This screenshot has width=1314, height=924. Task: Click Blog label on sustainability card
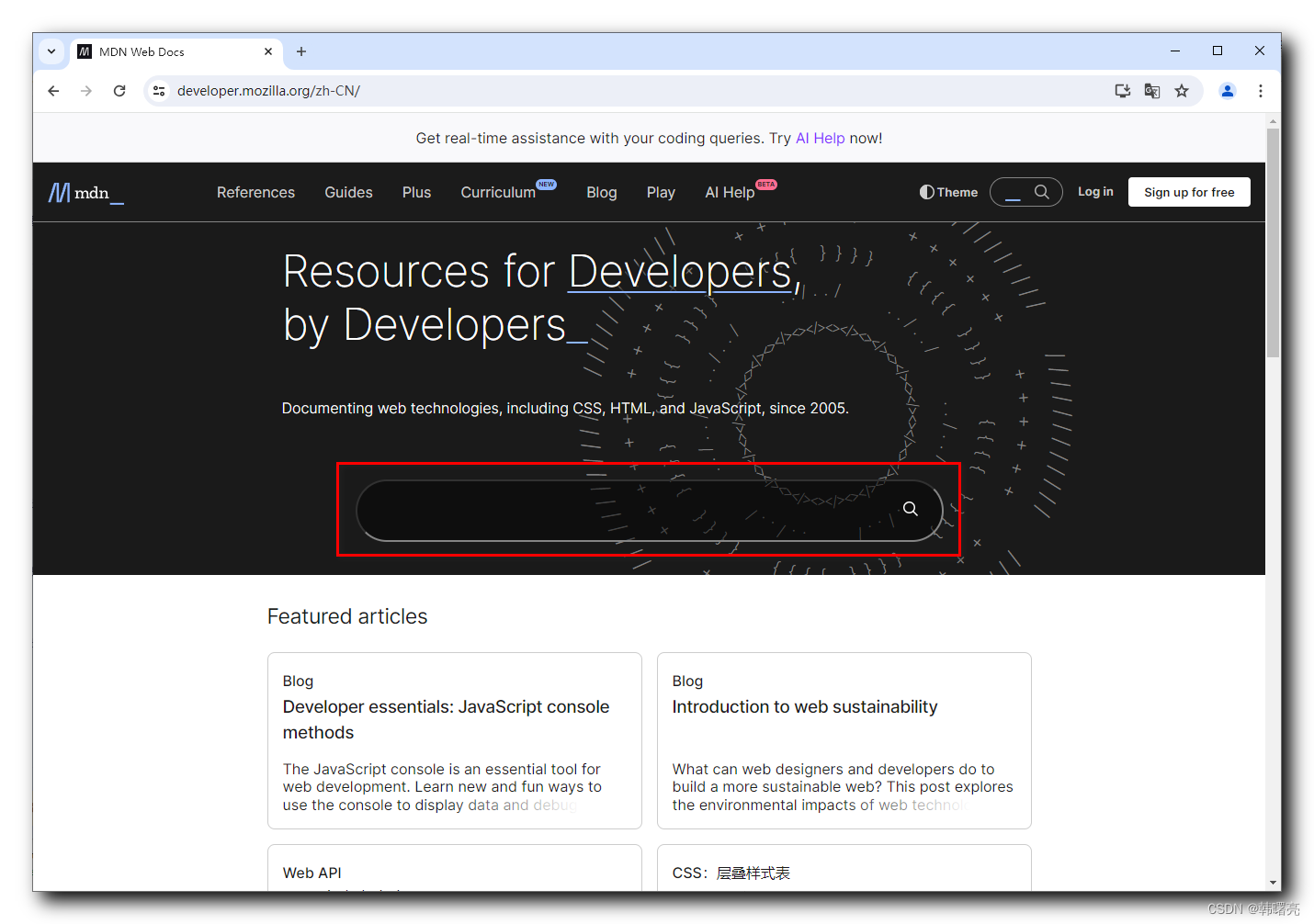coord(687,681)
